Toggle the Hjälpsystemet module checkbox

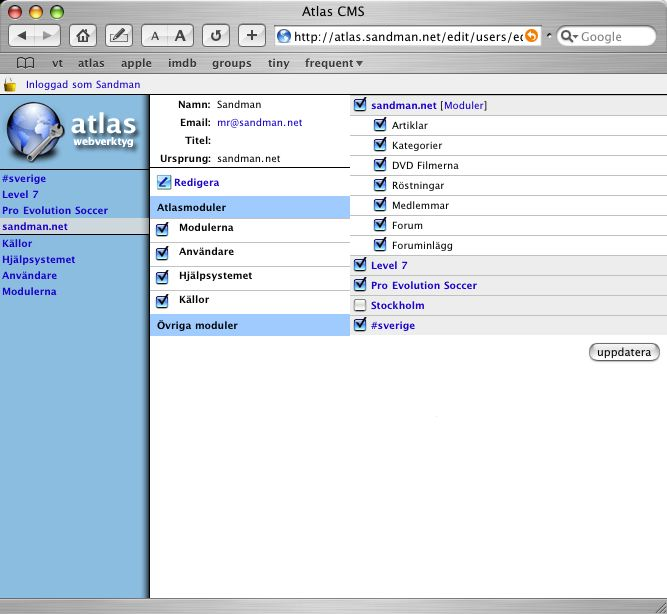click(x=162, y=276)
